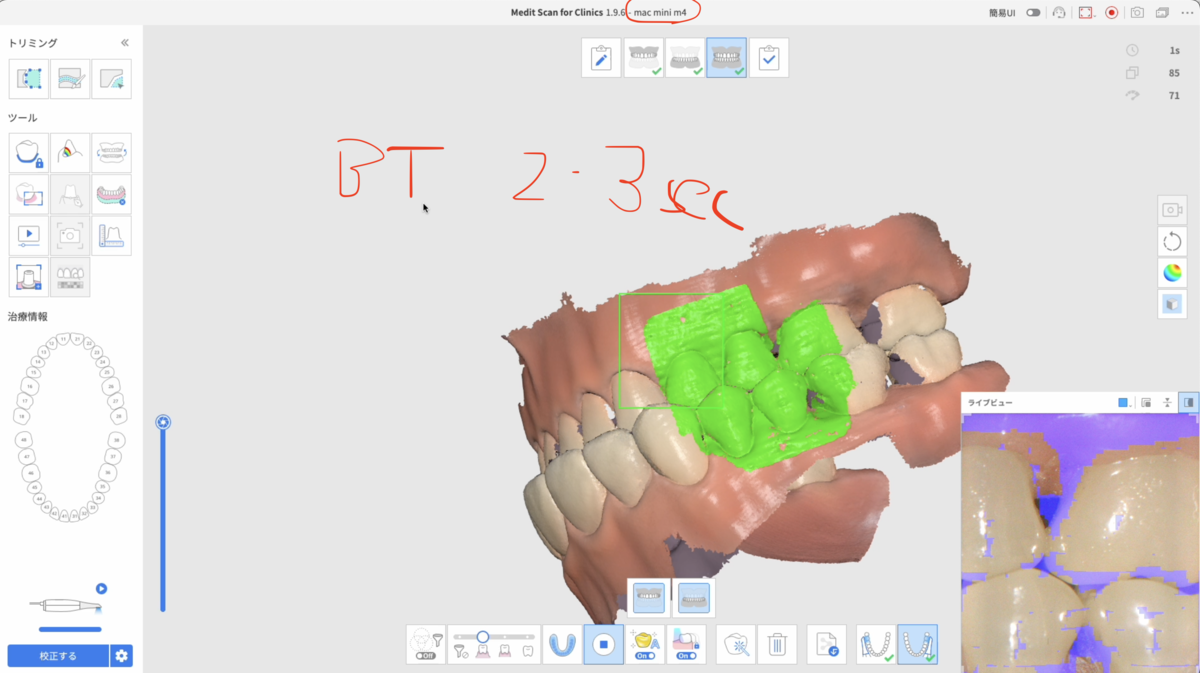The height and width of the screenshot is (673, 1200).
Task: Open the pink and teal denture arch tool
Action: pos(111,194)
